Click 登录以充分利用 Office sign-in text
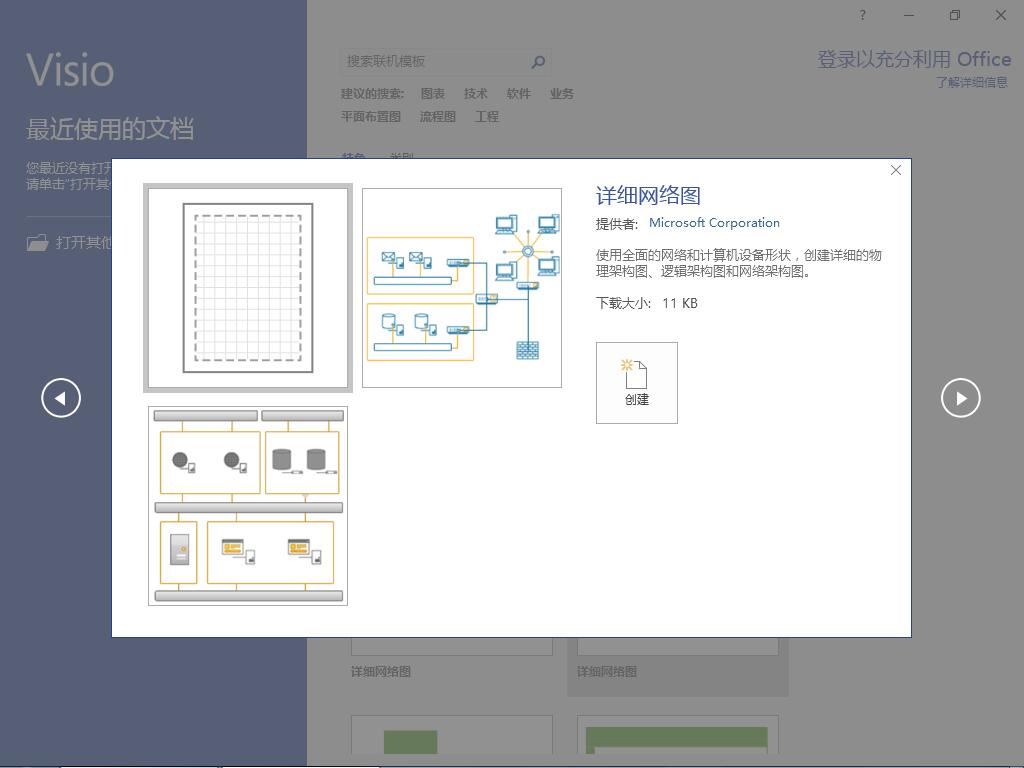 coord(914,59)
